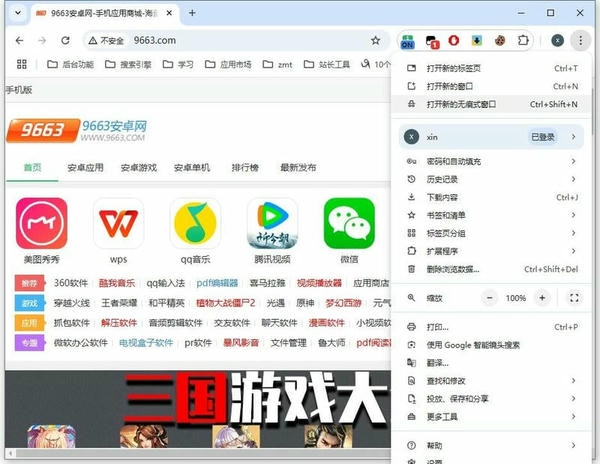Open the apps grid in the bookmarks bar
Image resolution: width=600 pixels, height=464 pixels.
tap(21, 64)
